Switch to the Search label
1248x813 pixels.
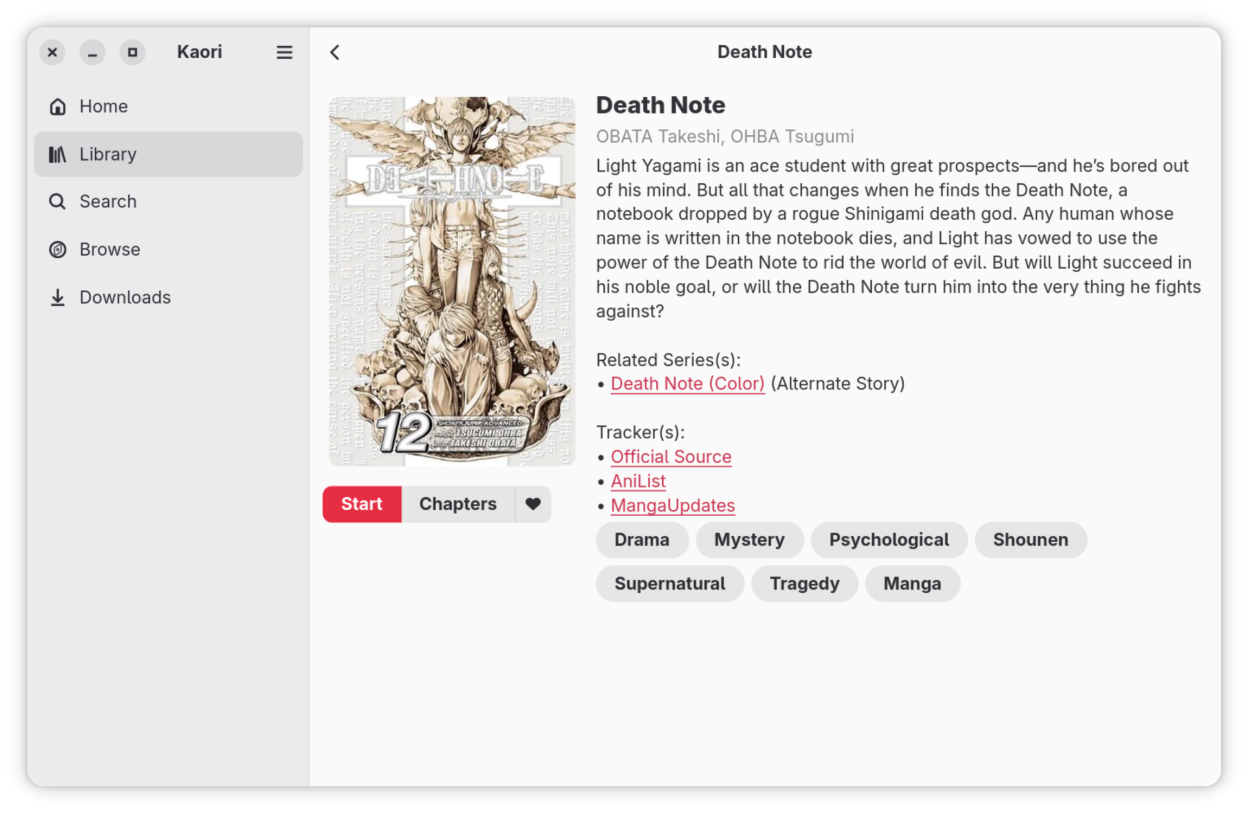point(108,201)
